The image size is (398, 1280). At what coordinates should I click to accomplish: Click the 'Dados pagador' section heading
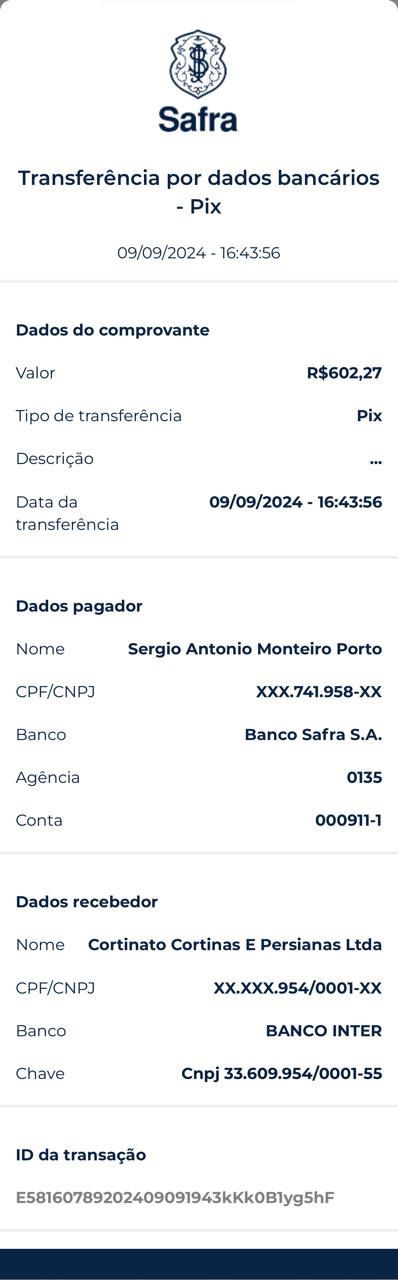point(79,606)
